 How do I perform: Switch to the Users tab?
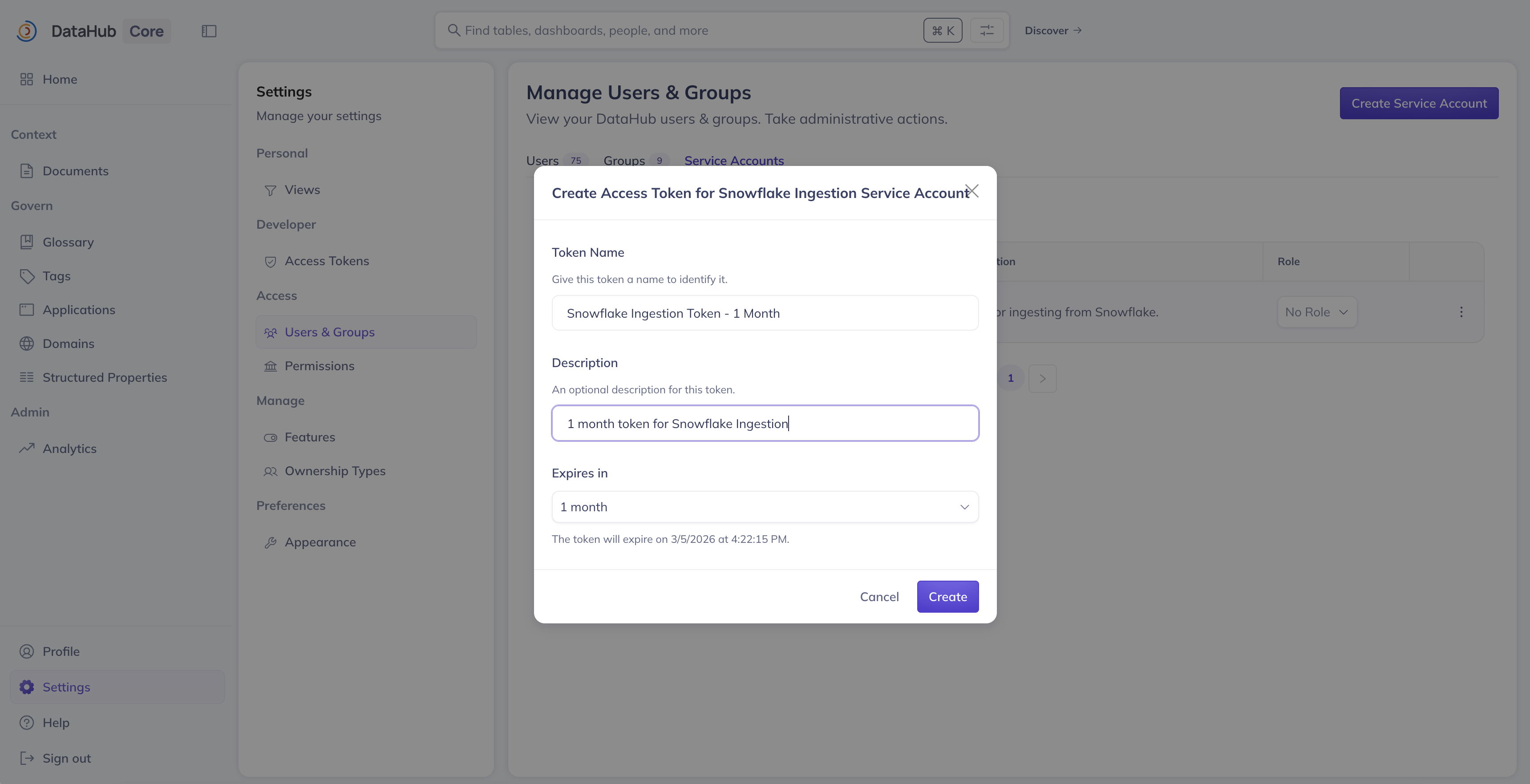(x=542, y=160)
